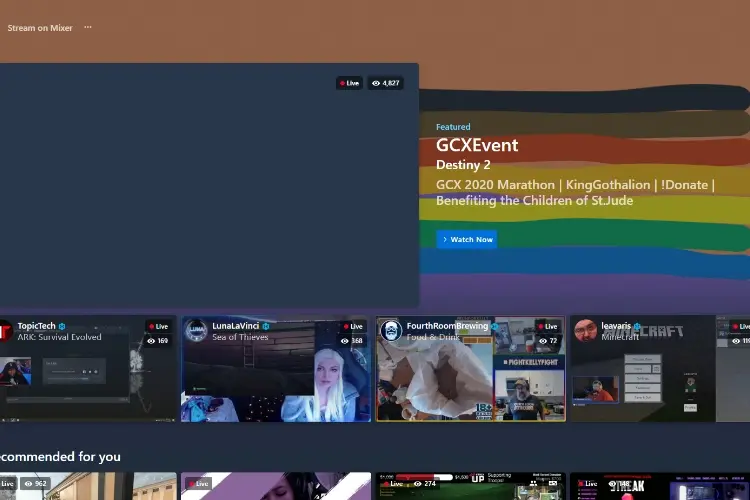This screenshot has height=500, width=750.
Task: Open the TopicTech stream card
Action: click(88, 368)
